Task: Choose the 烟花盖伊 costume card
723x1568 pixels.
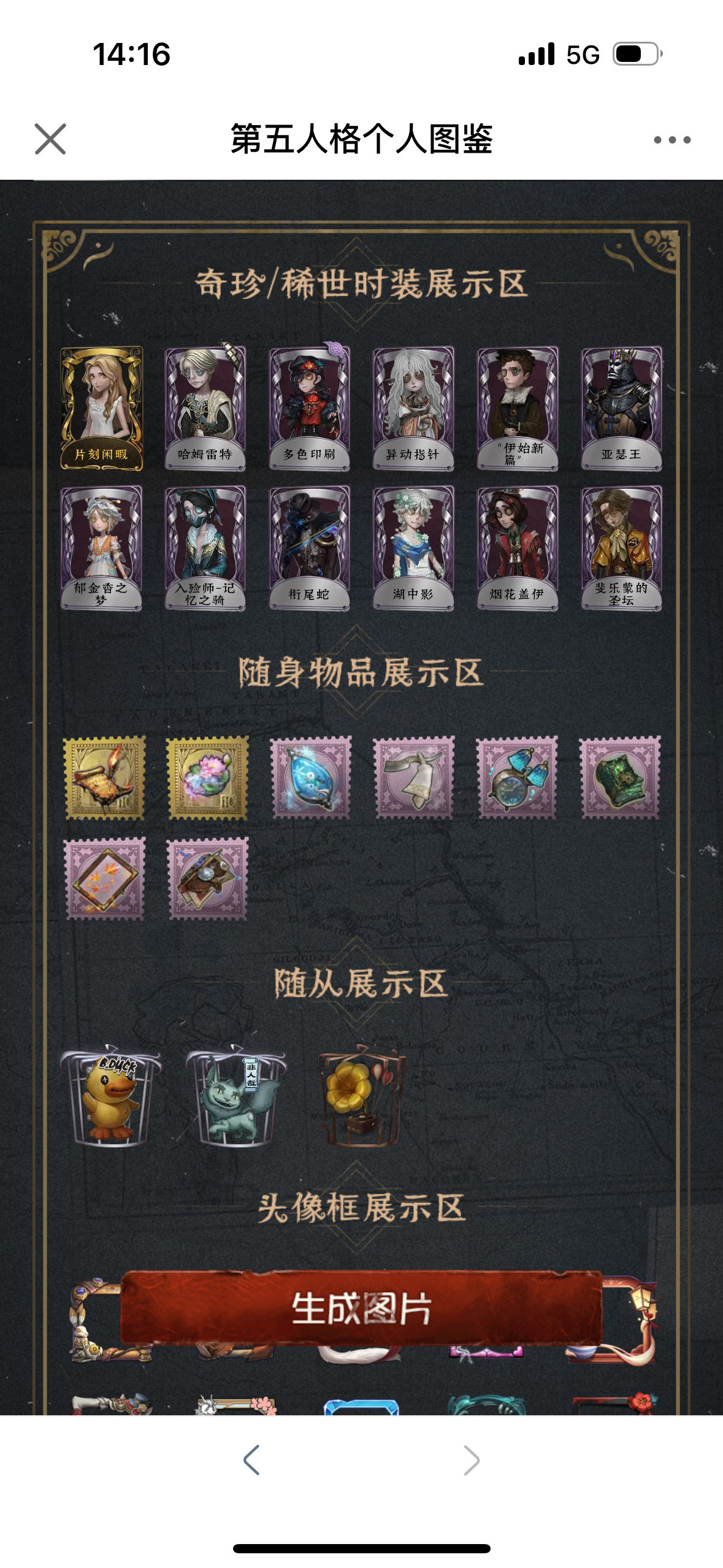Action: [518, 548]
